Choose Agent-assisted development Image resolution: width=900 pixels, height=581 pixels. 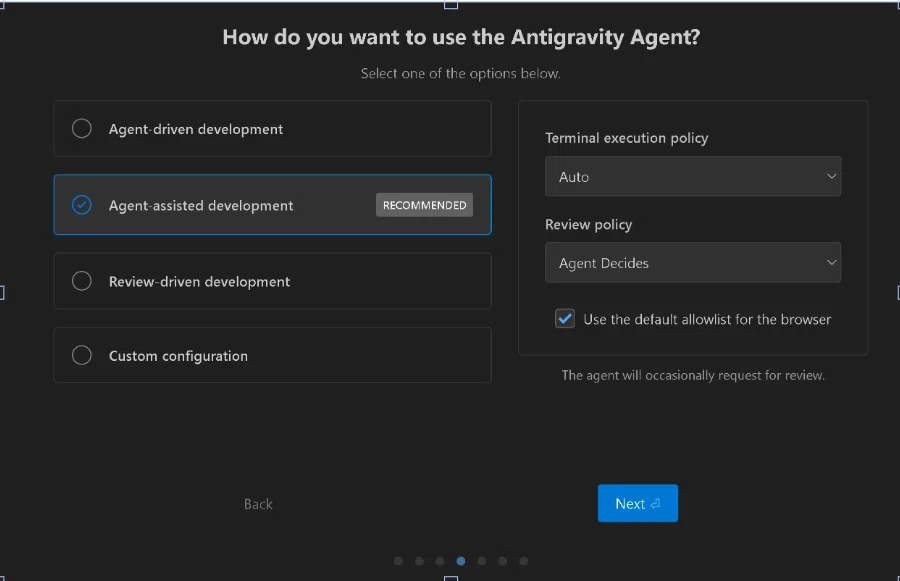coord(273,205)
